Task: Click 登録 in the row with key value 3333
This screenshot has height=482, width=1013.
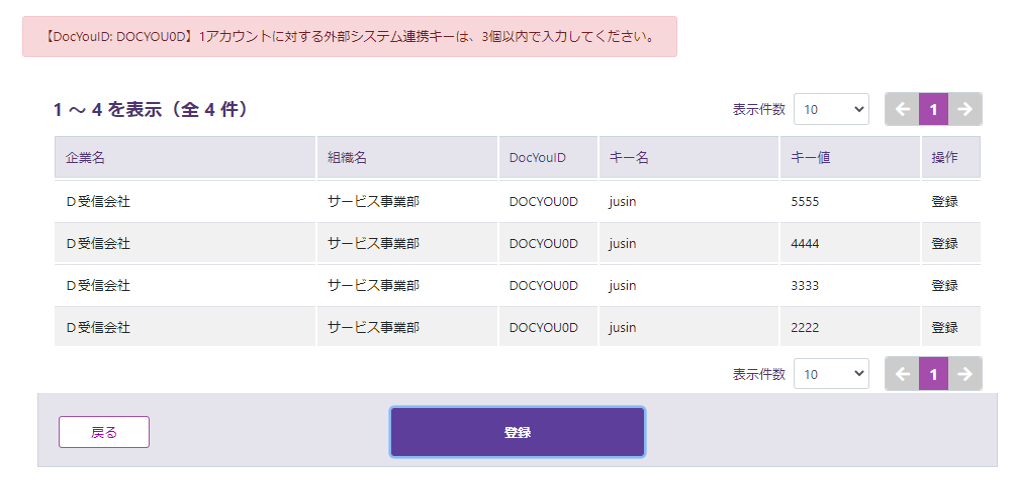Action: coord(944,285)
